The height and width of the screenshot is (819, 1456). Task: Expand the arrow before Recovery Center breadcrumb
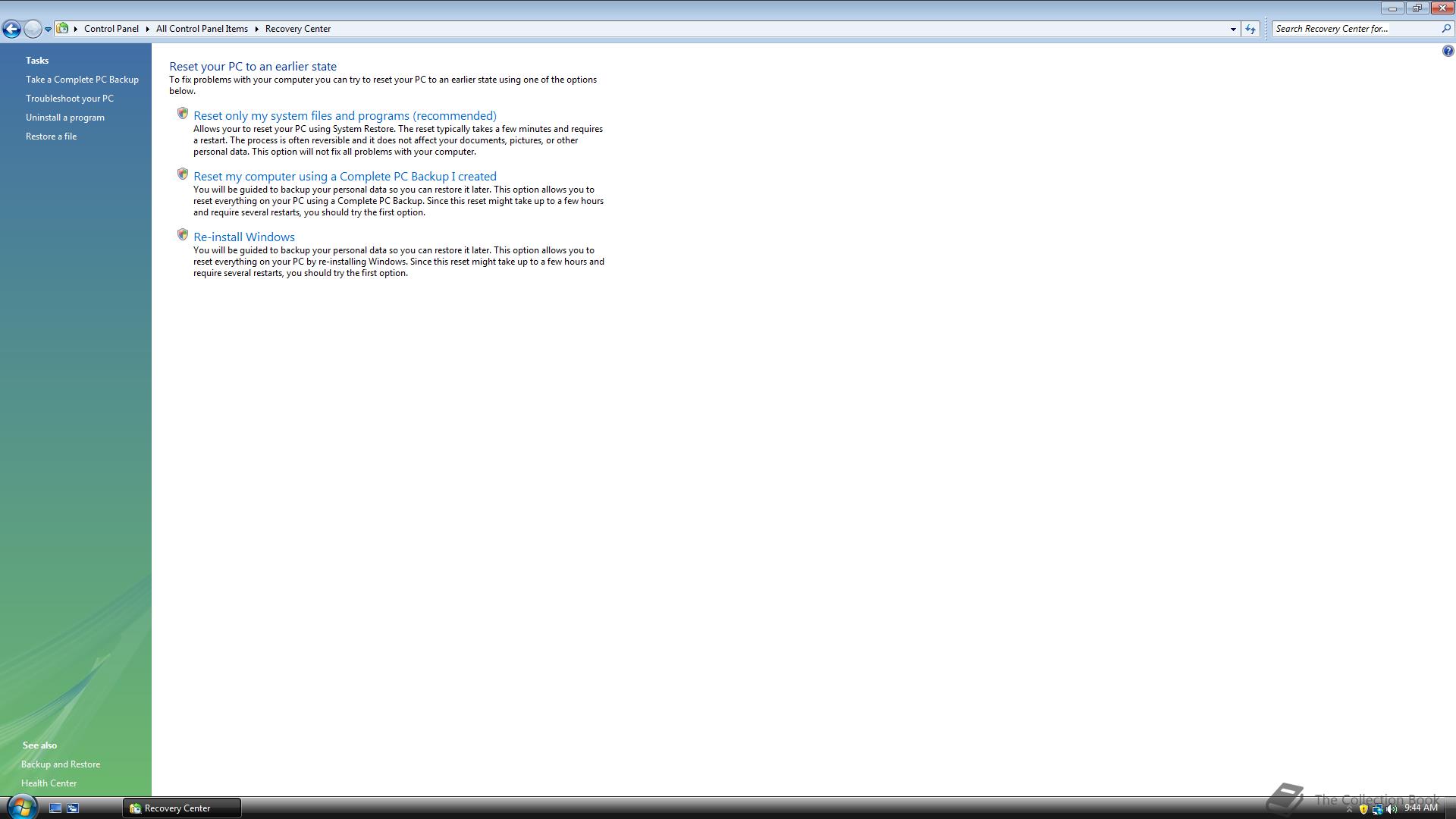click(256, 29)
